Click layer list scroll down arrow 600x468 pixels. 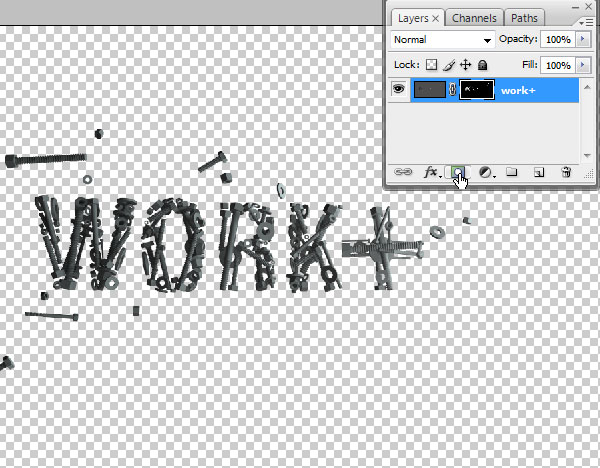[x=587, y=155]
